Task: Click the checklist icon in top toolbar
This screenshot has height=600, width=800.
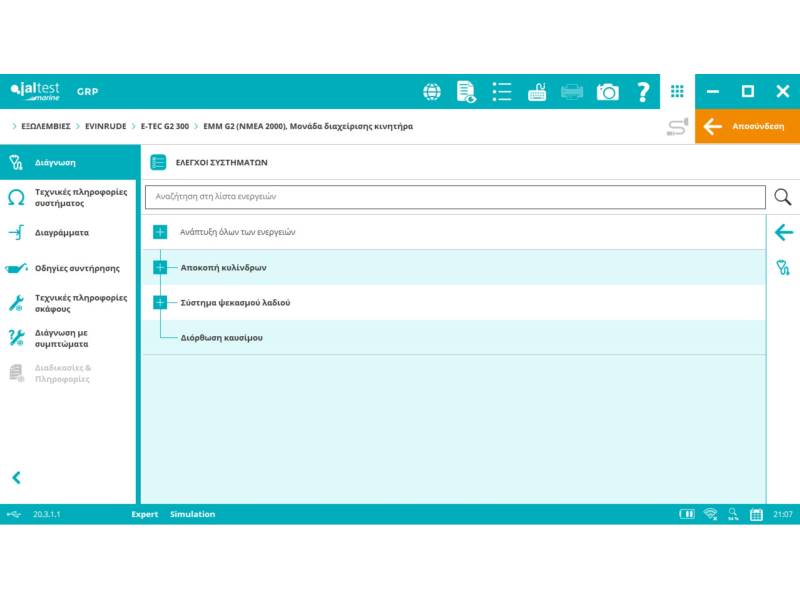Action: (502, 92)
